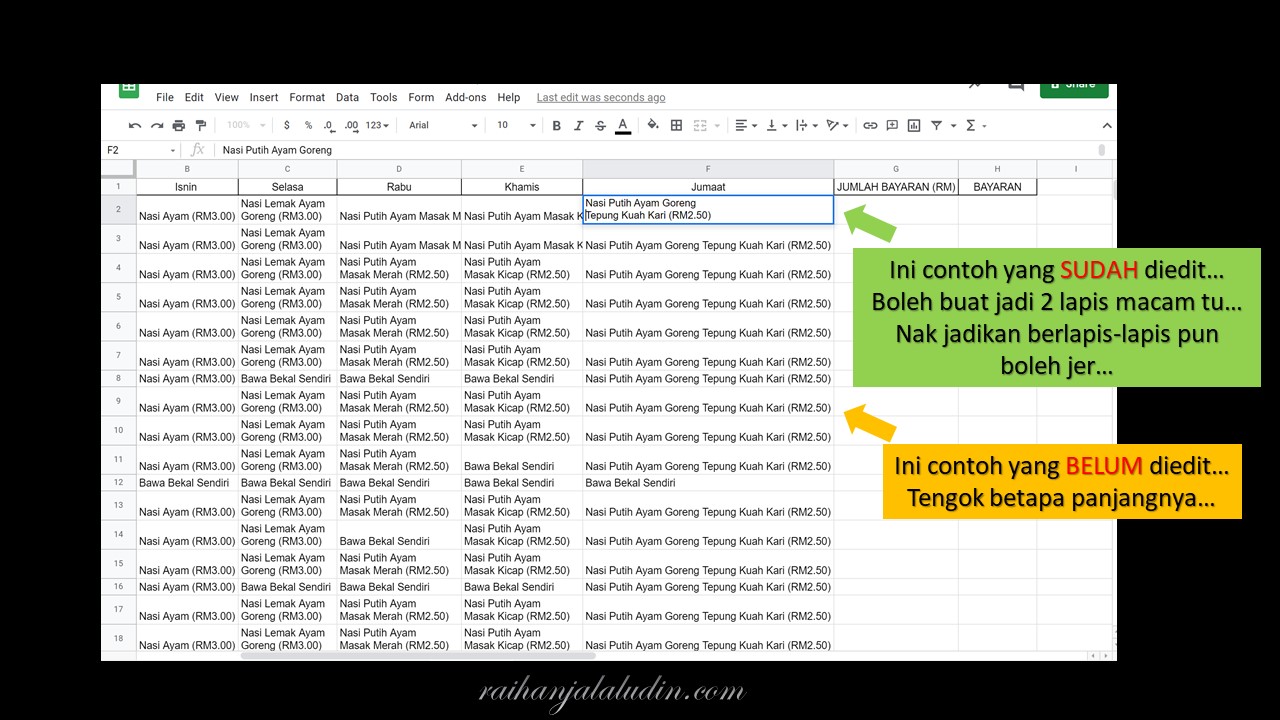Open the text color picker

623,126
